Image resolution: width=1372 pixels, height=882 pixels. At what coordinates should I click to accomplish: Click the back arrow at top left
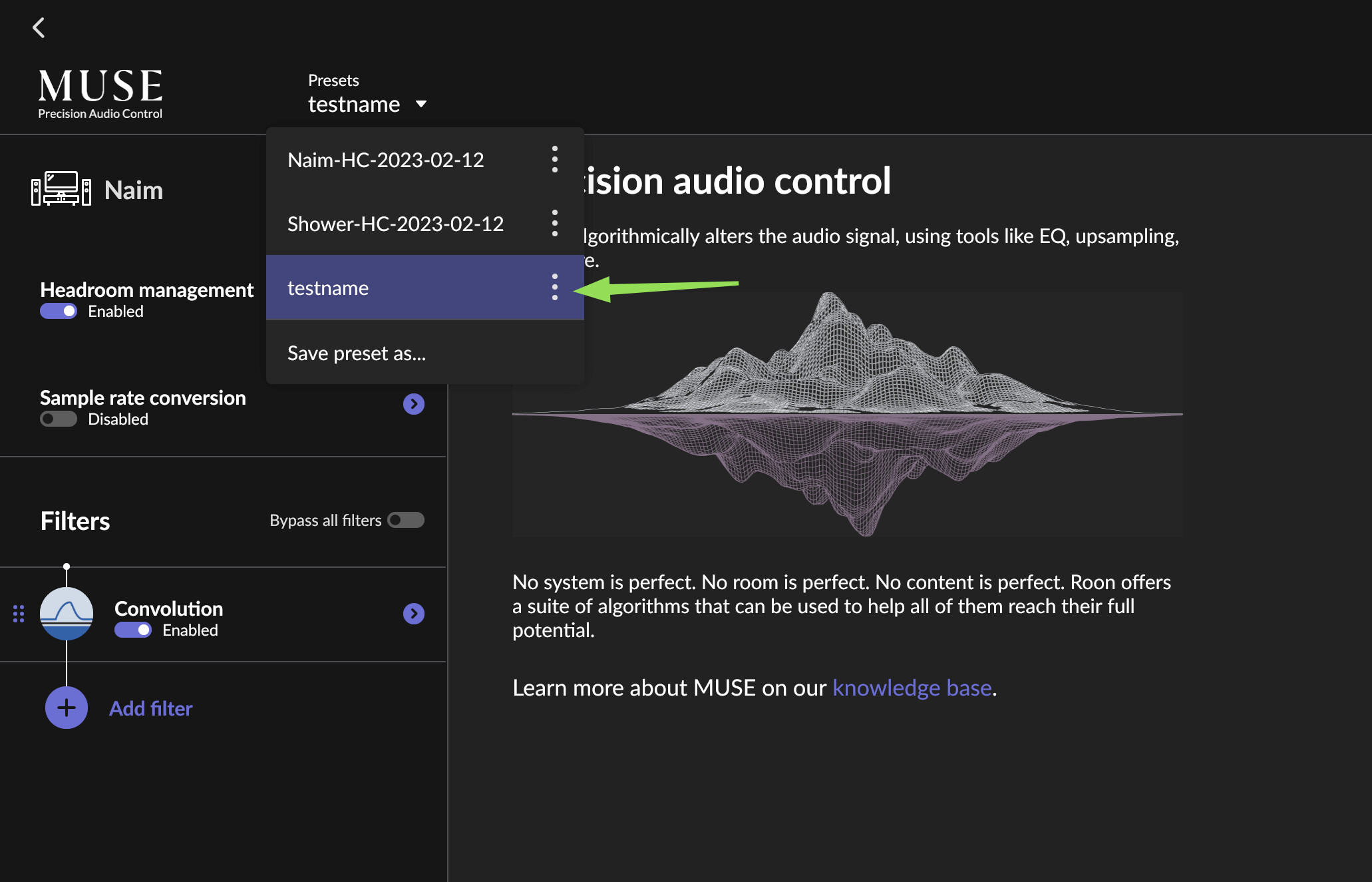39,28
